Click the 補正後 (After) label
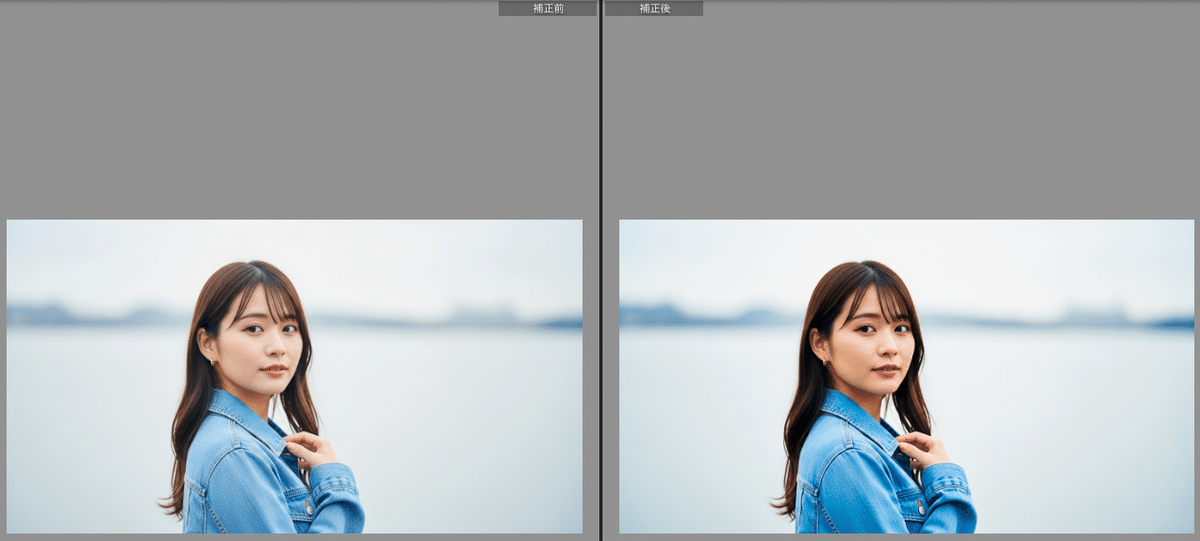This screenshot has height=541, width=1200. coord(654,8)
